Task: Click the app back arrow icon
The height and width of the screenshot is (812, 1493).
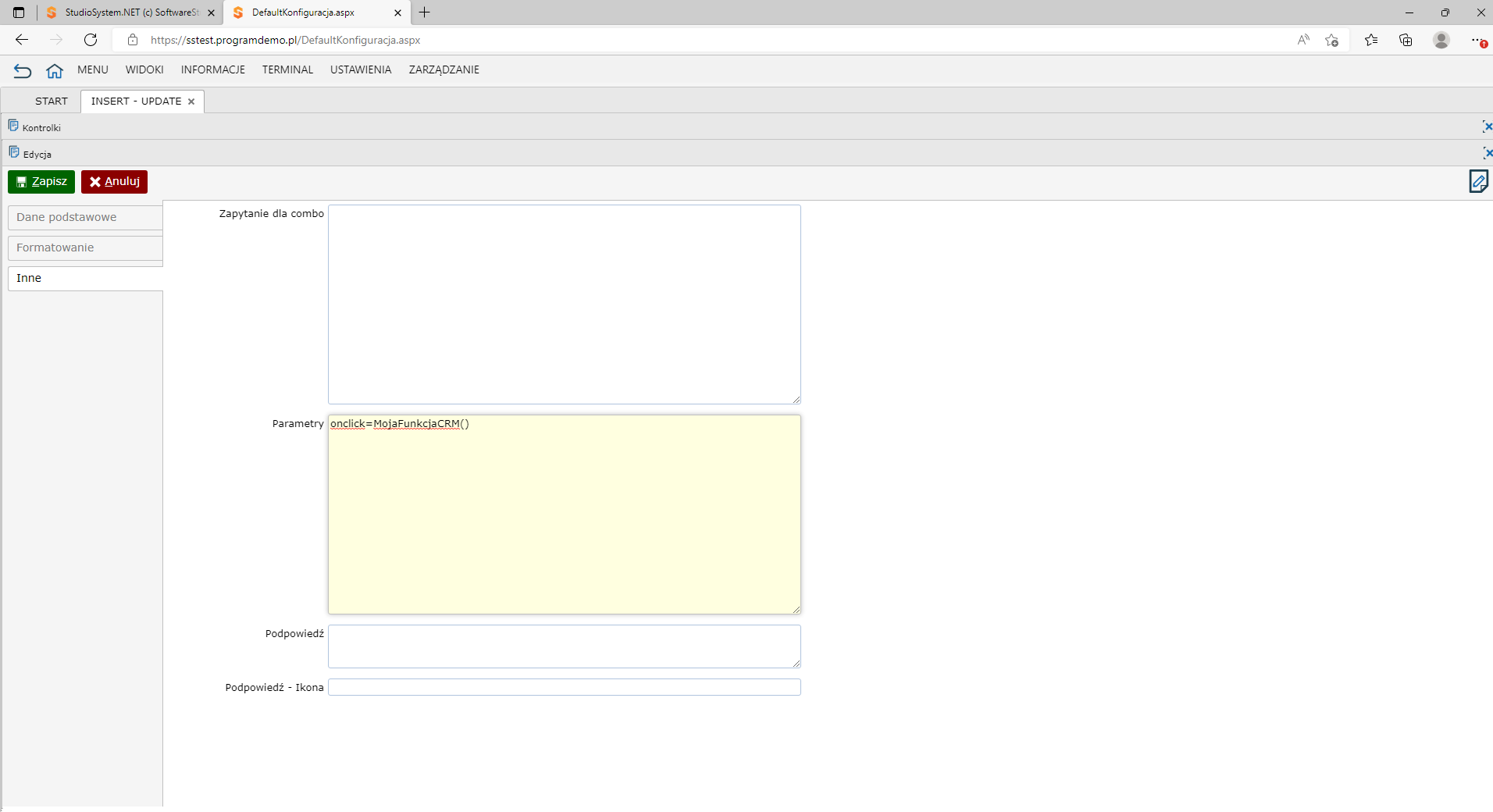Action: click(23, 71)
